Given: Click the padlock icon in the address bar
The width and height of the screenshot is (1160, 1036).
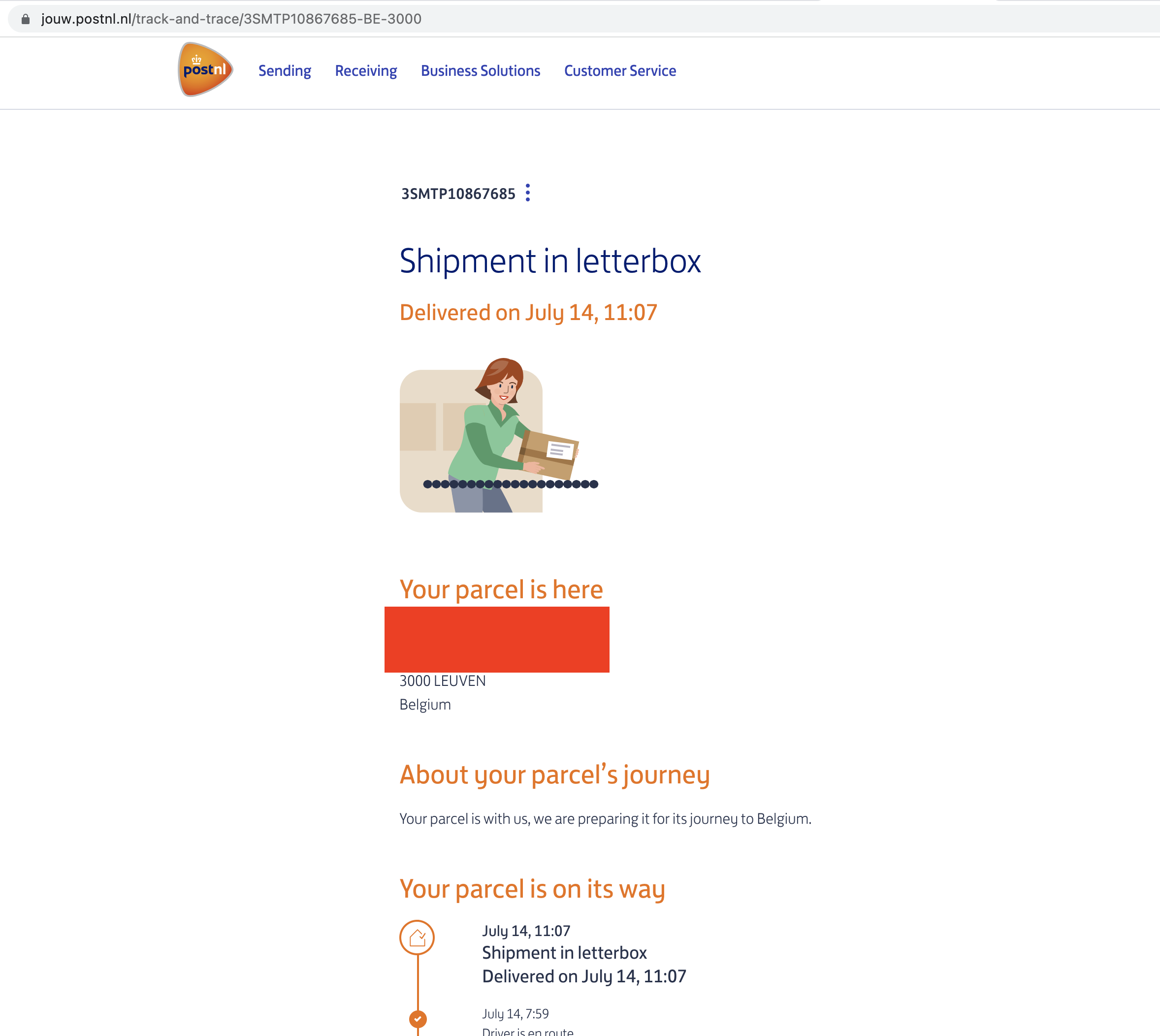Looking at the screenshot, I should click(x=25, y=19).
